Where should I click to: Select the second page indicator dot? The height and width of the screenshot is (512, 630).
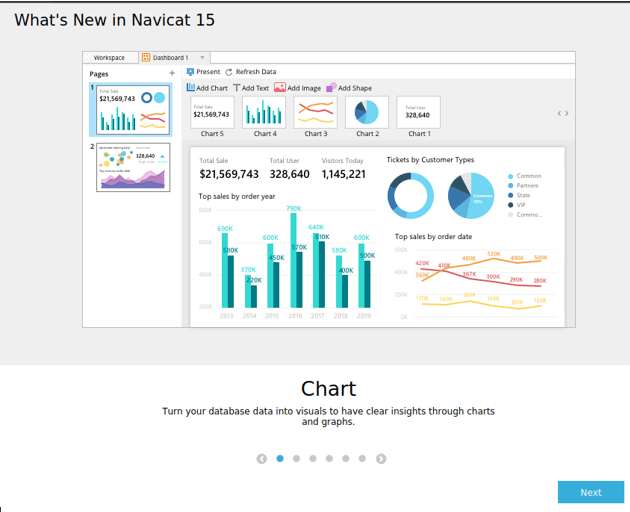click(x=297, y=459)
